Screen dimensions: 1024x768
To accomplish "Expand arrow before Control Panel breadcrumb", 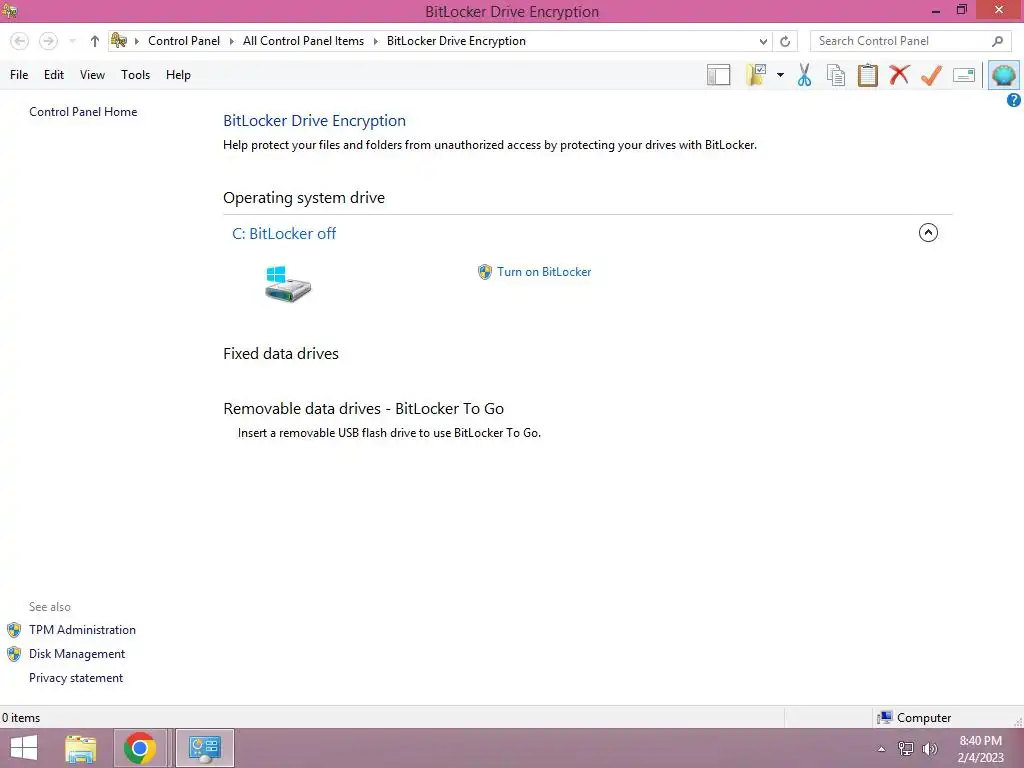I will [136, 41].
